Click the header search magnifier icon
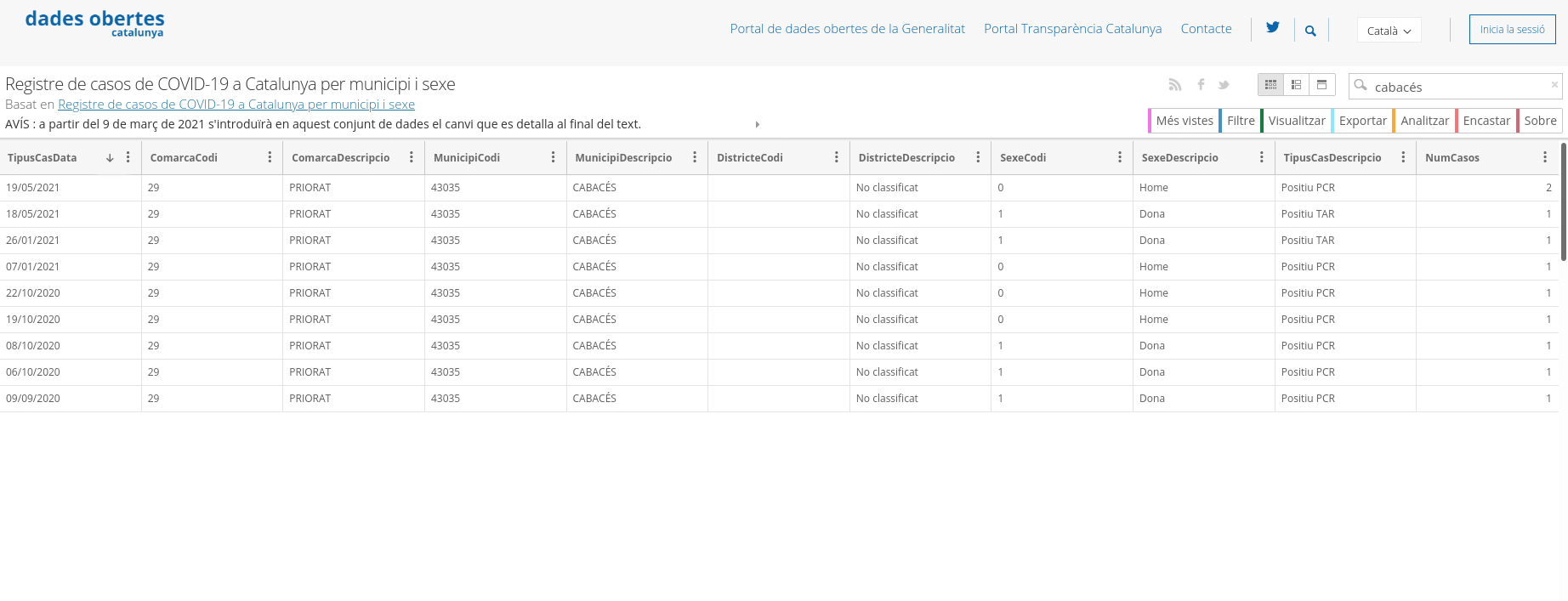The width and height of the screenshot is (1568, 601). 1310,31
